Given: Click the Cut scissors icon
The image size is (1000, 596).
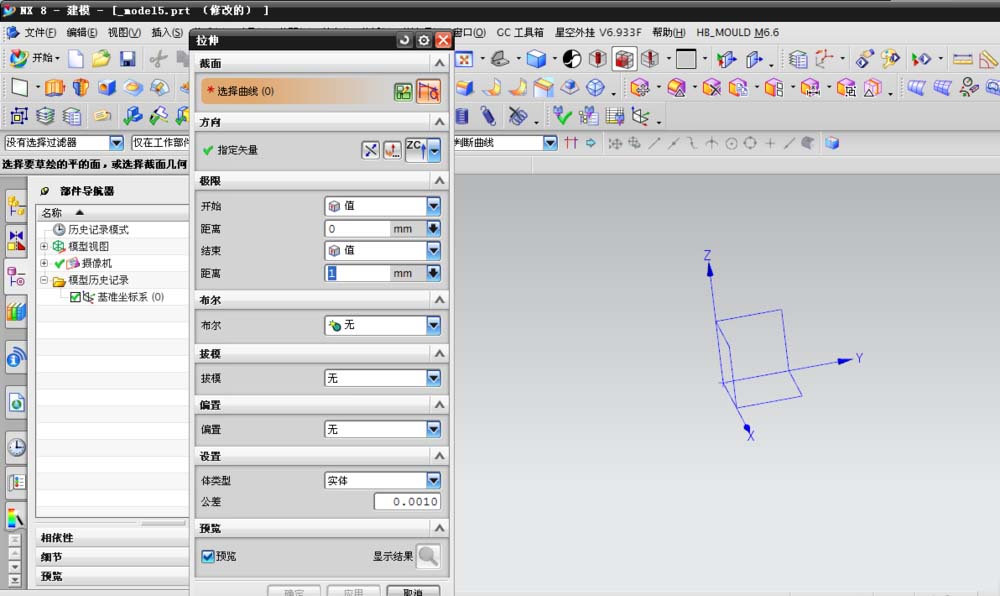Looking at the screenshot, I should click(x=158, y=59).
